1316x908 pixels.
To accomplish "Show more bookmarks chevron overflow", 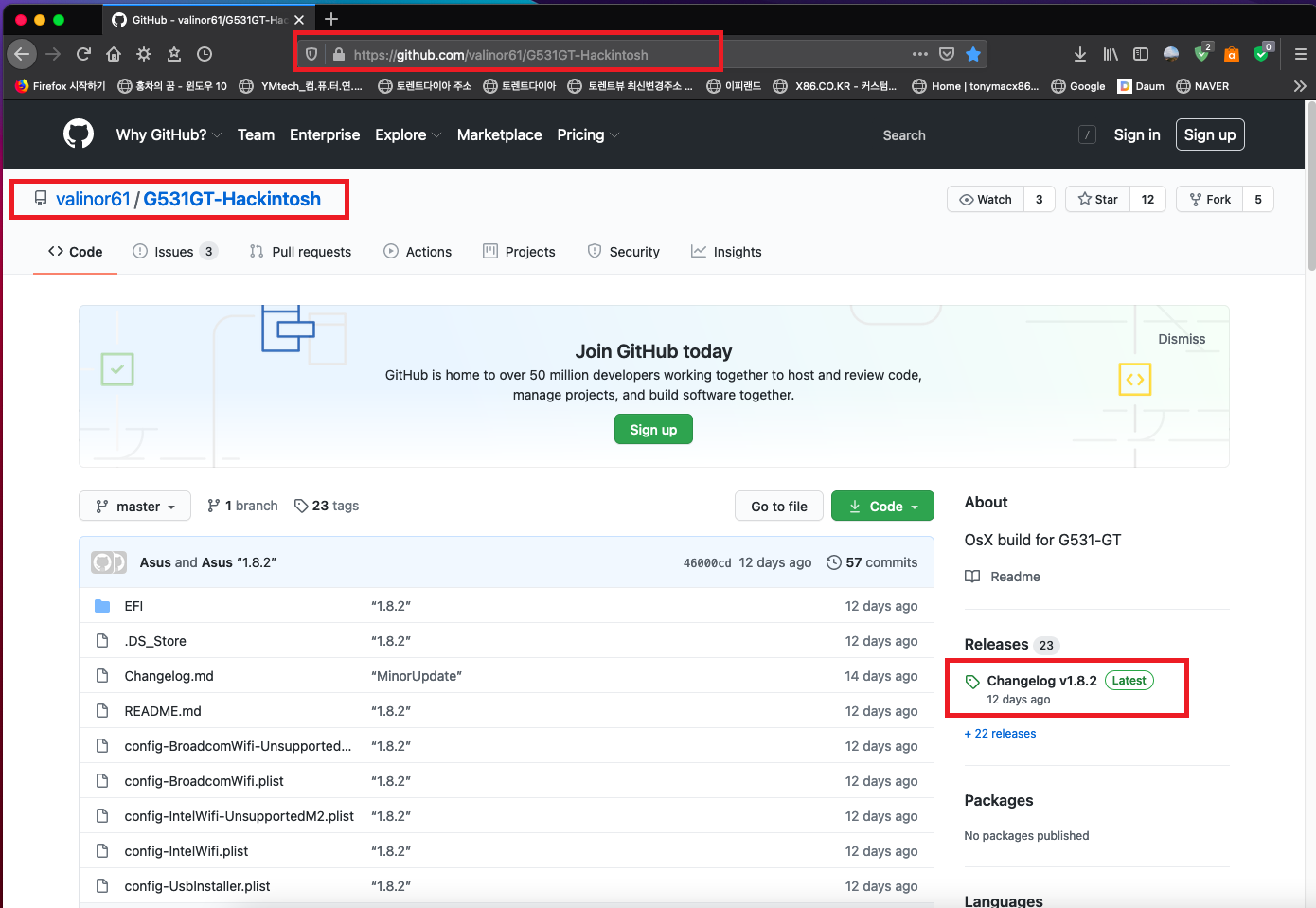I will pyautogui.click(x=1300, y=86).
